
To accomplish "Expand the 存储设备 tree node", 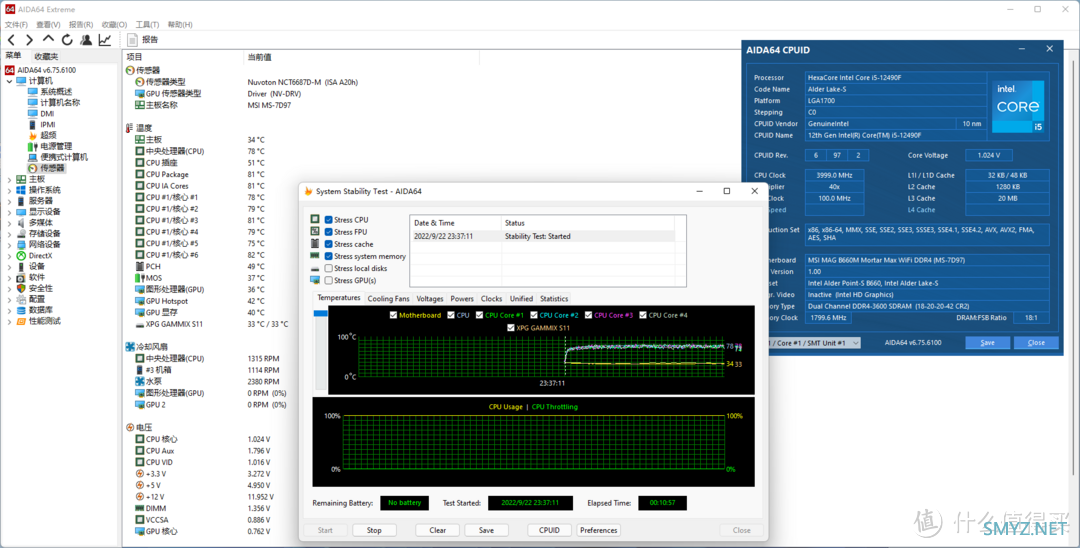I will click(9, 234).
